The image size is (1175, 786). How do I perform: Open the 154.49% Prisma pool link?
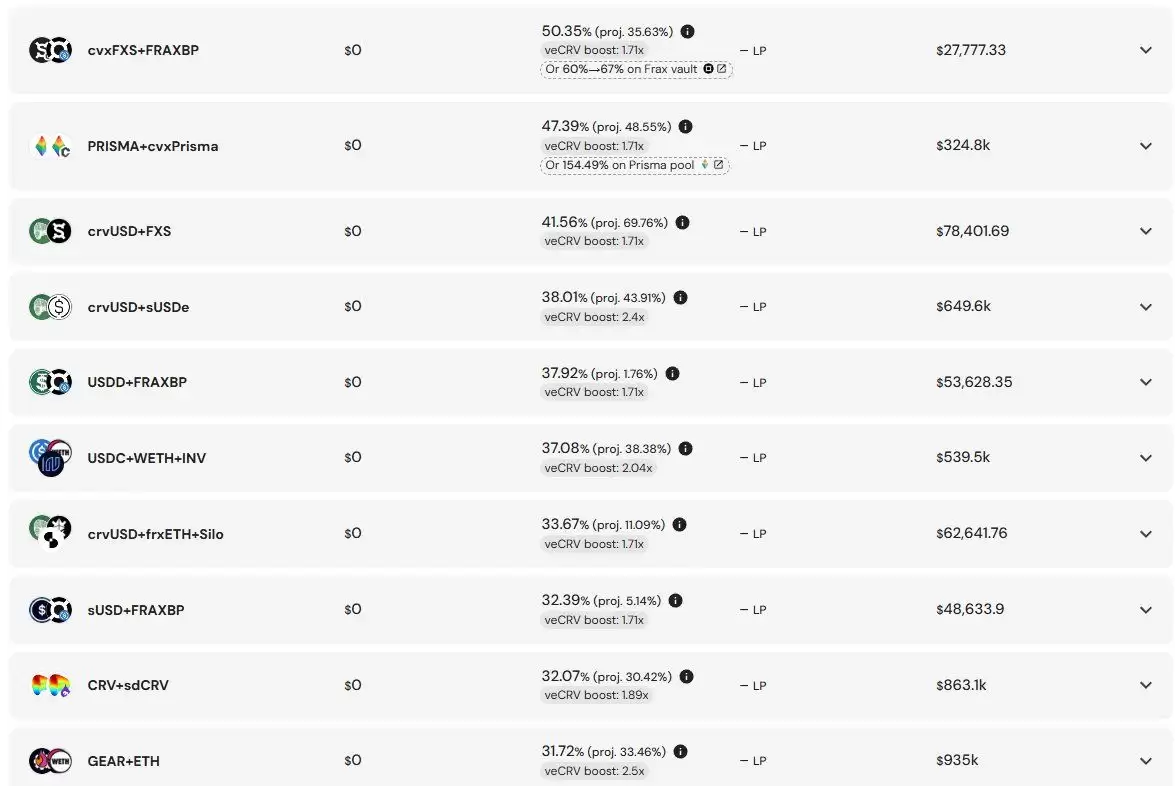click(635, 165)
